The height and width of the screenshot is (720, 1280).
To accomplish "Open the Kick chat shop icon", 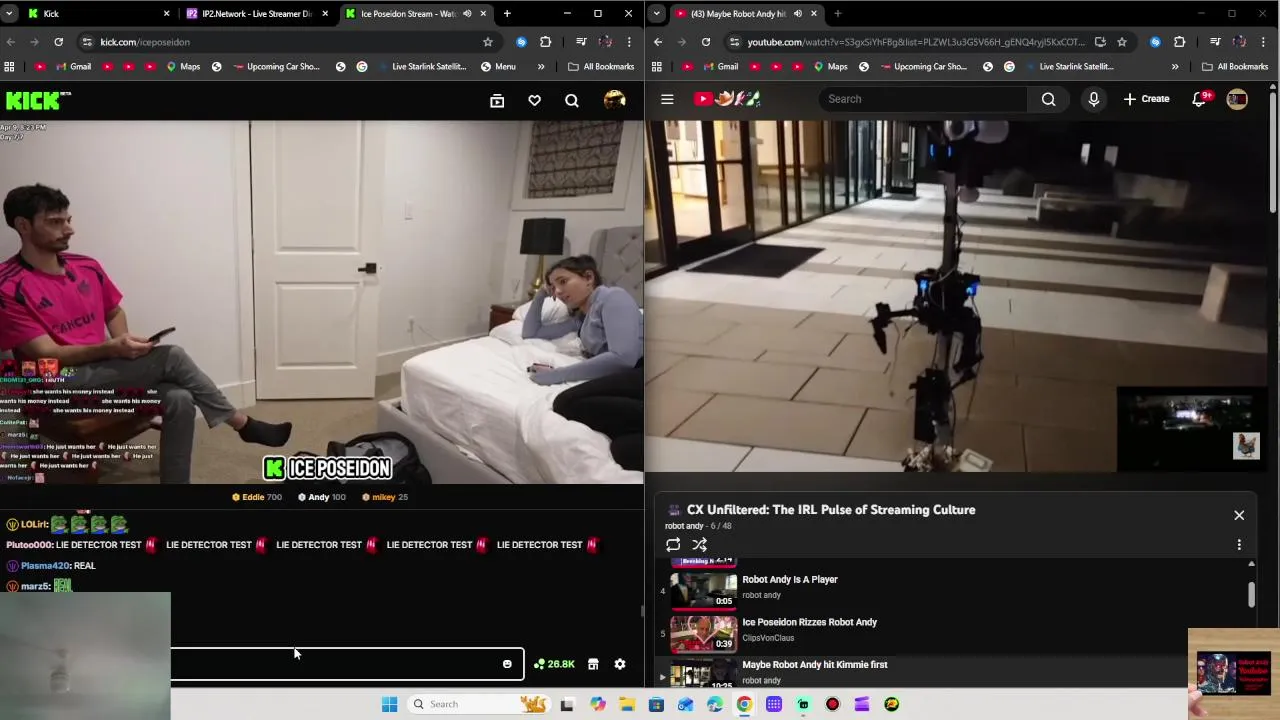I will [593, 664].
